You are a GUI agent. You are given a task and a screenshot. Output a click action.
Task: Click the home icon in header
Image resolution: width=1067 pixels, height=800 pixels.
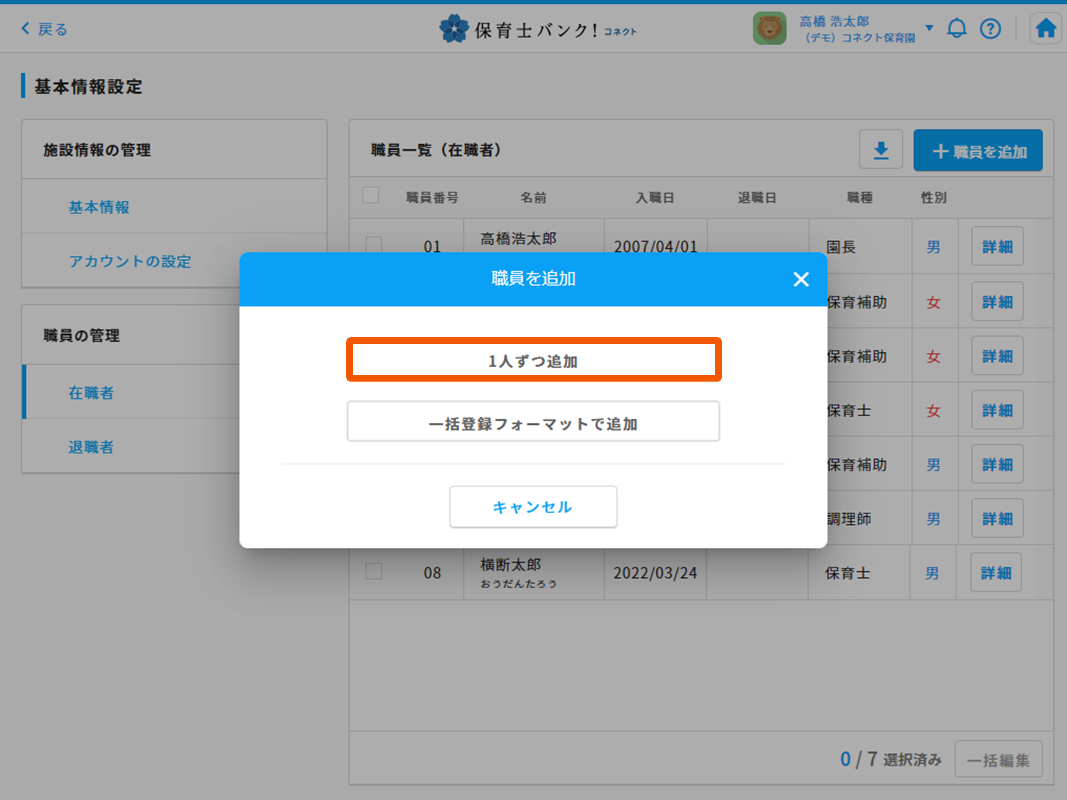click(x=1046, y=29)
